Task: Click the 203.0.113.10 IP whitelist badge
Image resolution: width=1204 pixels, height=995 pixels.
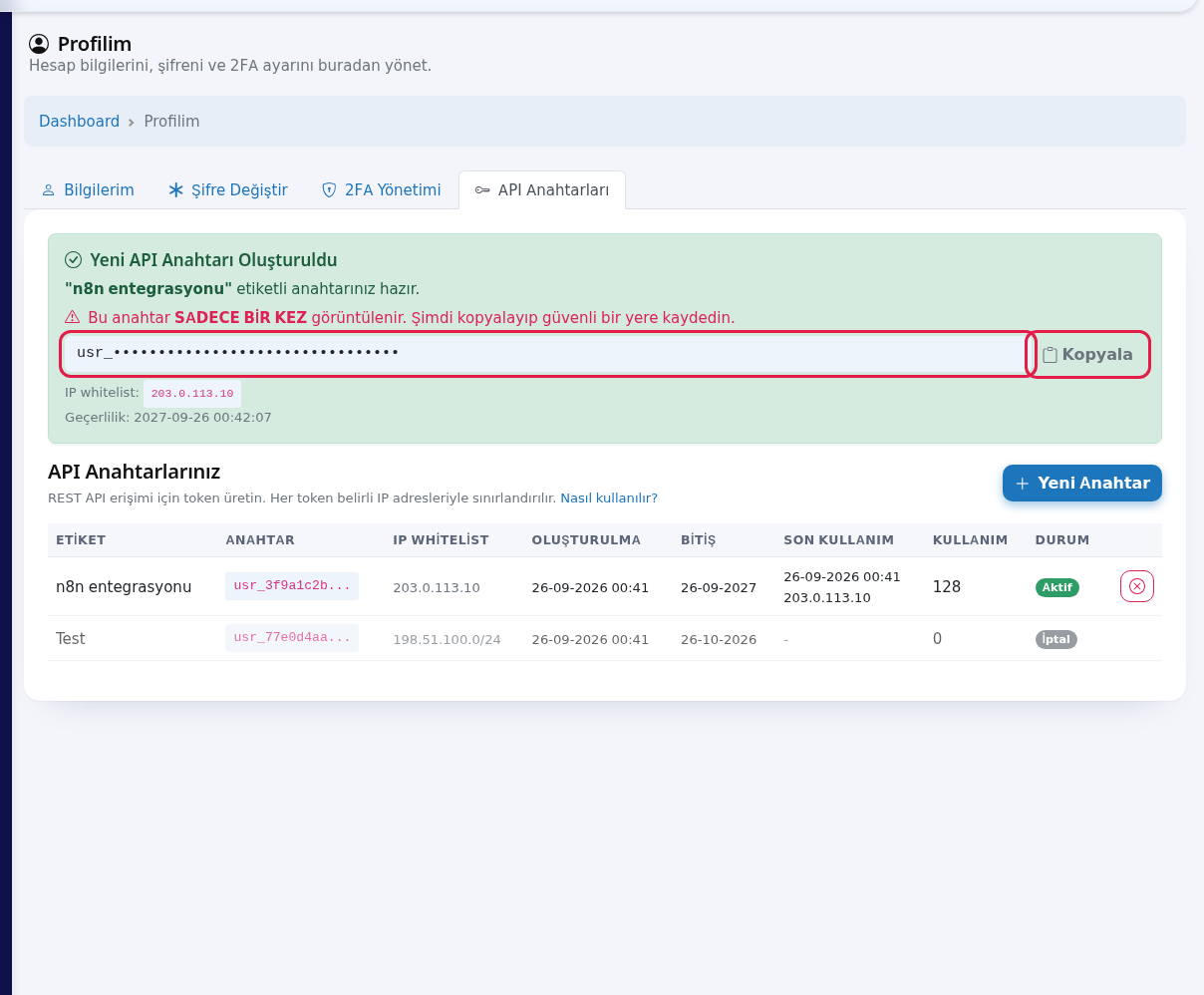Action: (192, 394)
